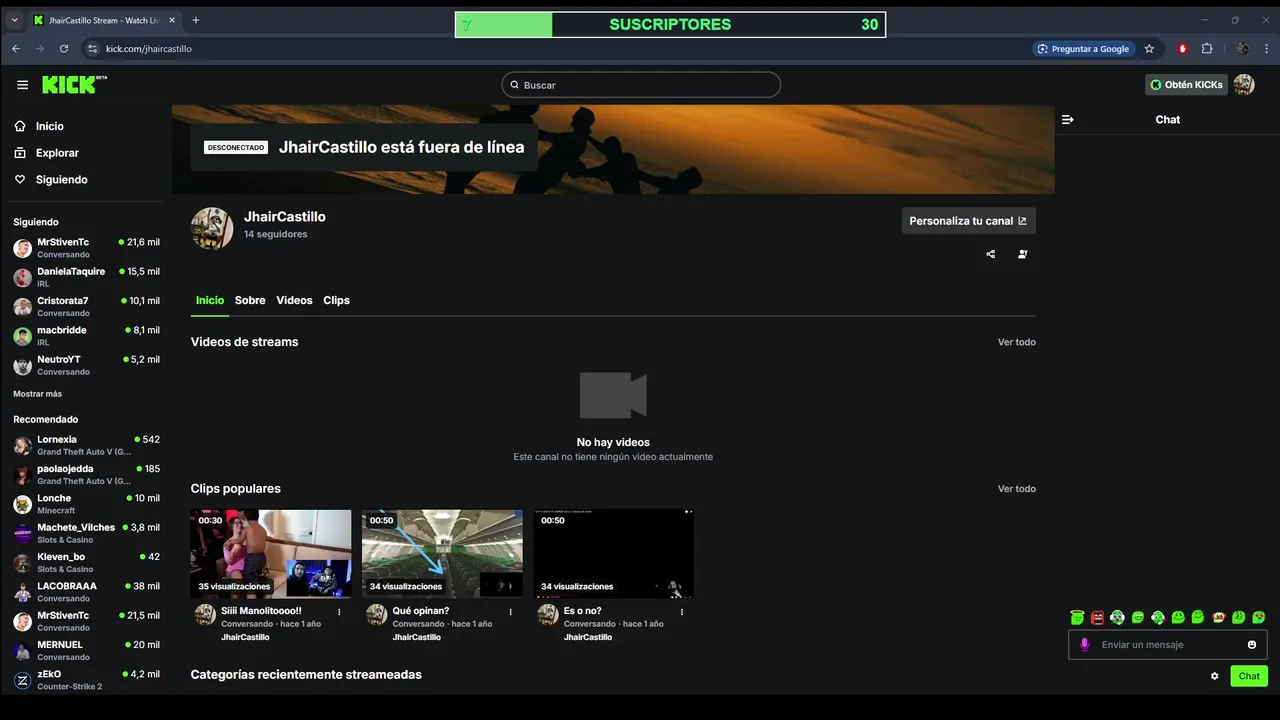Click the site info icon in address bar
This screenshot has height=720, width=1280.
93,48
